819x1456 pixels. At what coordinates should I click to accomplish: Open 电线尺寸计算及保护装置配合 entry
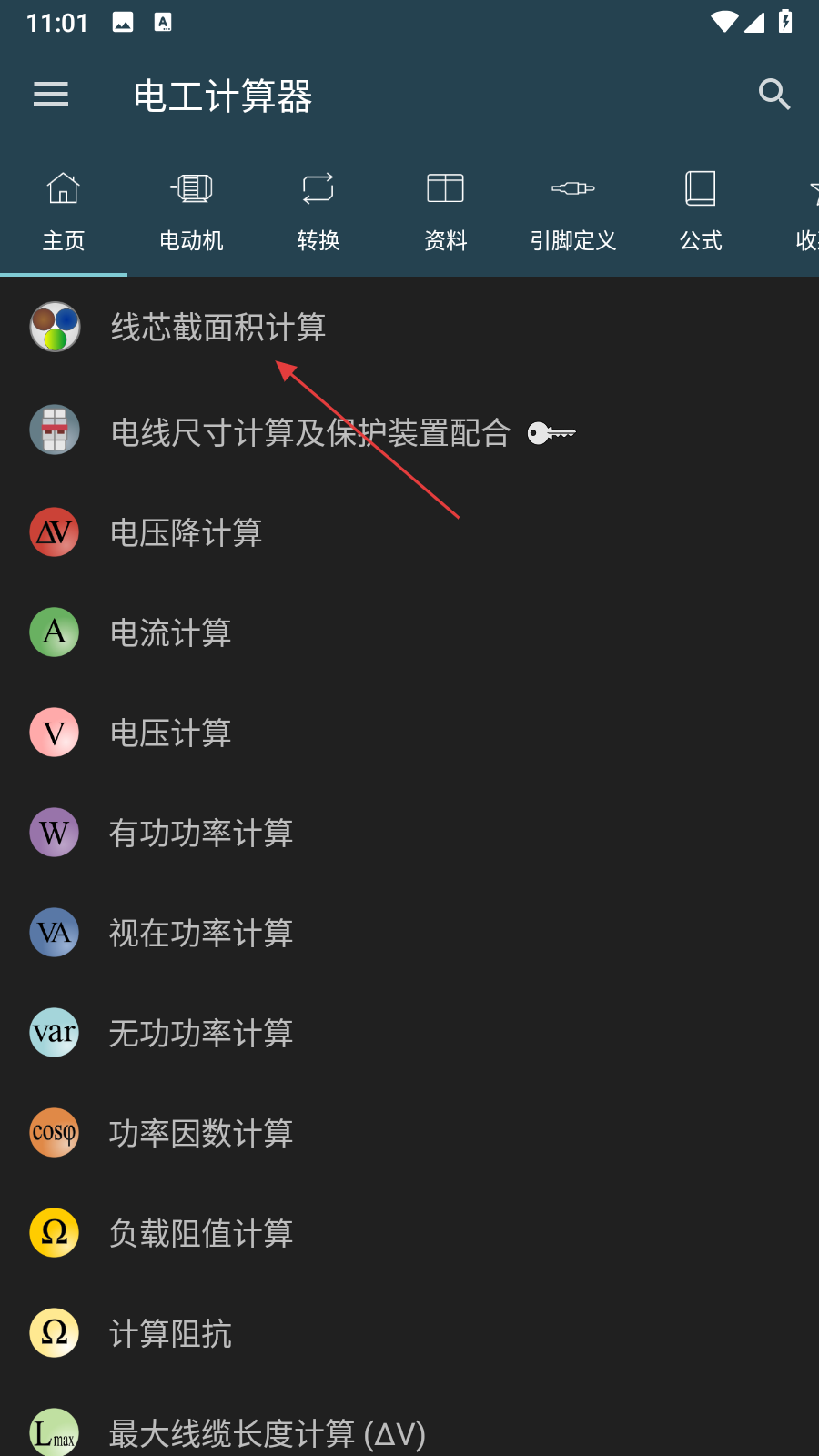[x=409, y=431]
